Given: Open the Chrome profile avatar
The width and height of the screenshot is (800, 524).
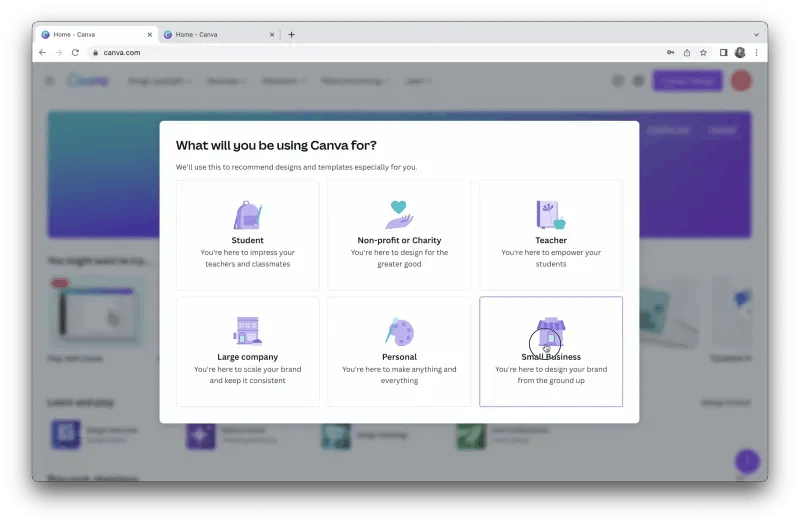Looking at the screenshot, I should click(x=740, y=53).
